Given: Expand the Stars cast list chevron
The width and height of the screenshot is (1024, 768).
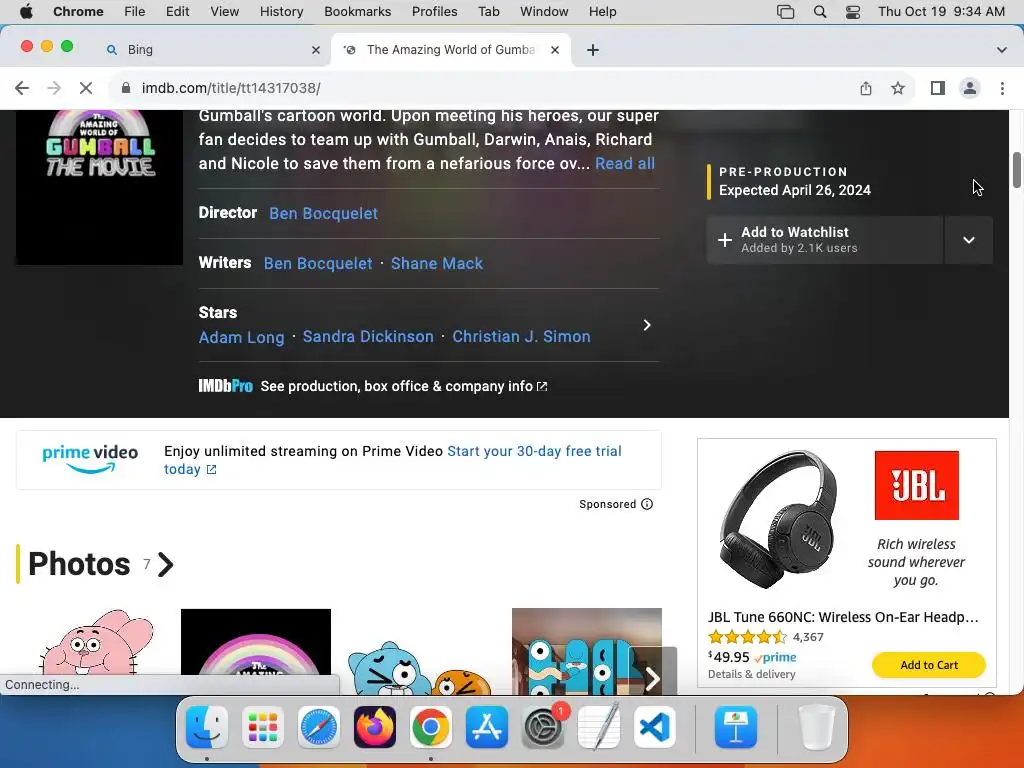Looking at the screenshot, I should 647,325.
